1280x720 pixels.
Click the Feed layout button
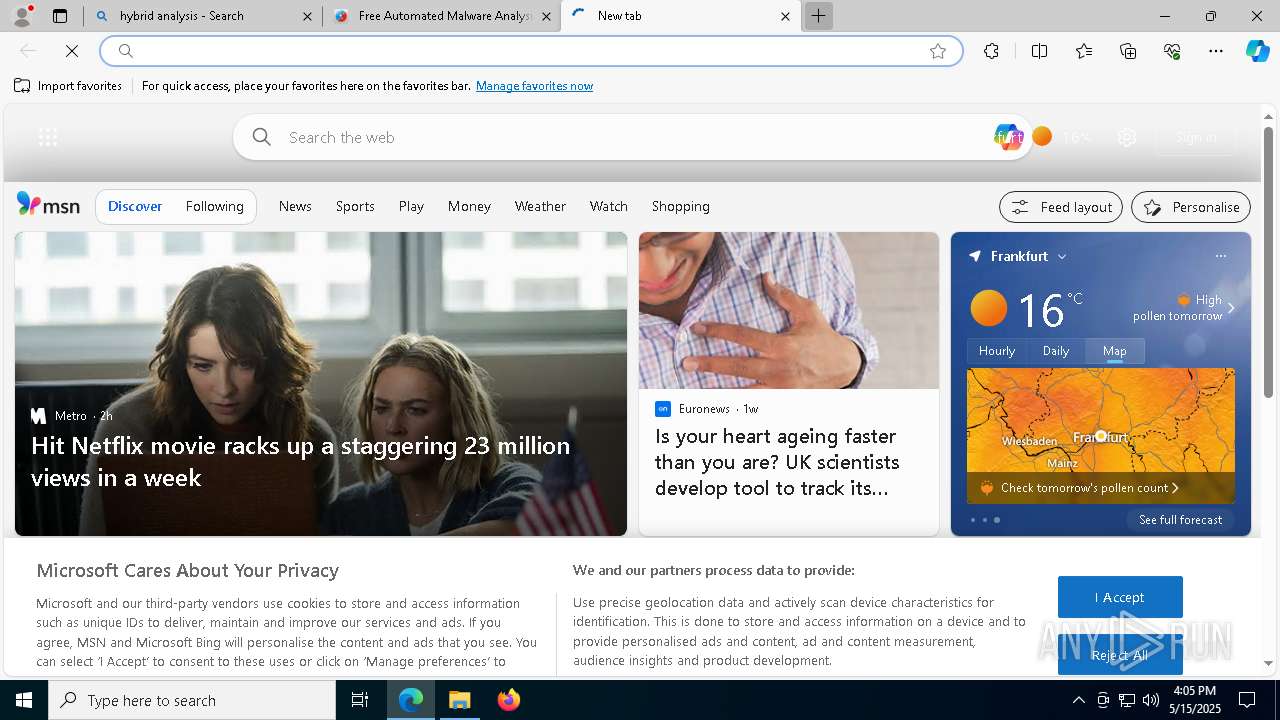1061,207
